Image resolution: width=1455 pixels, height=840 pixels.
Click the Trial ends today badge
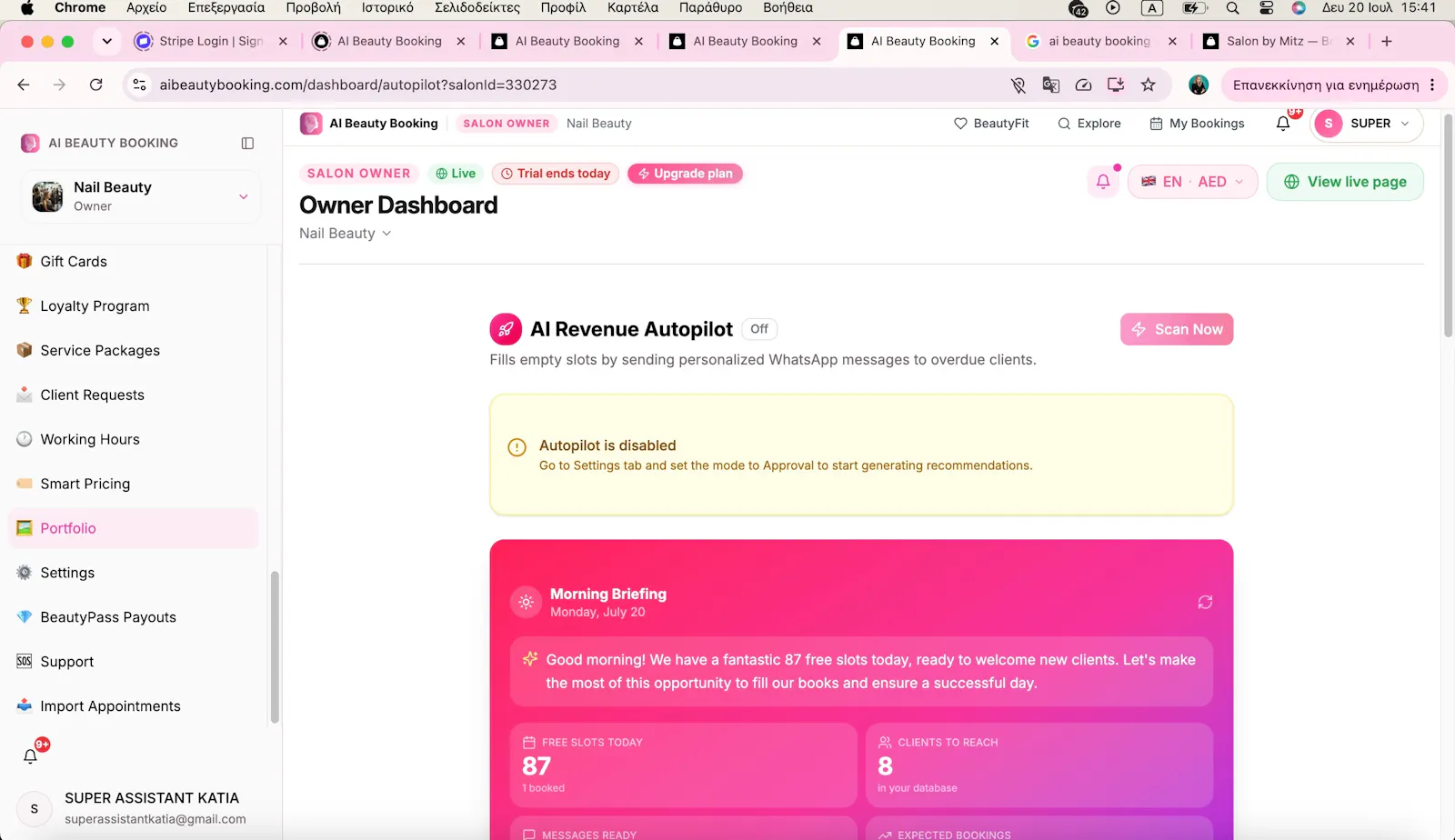(556, 174)
